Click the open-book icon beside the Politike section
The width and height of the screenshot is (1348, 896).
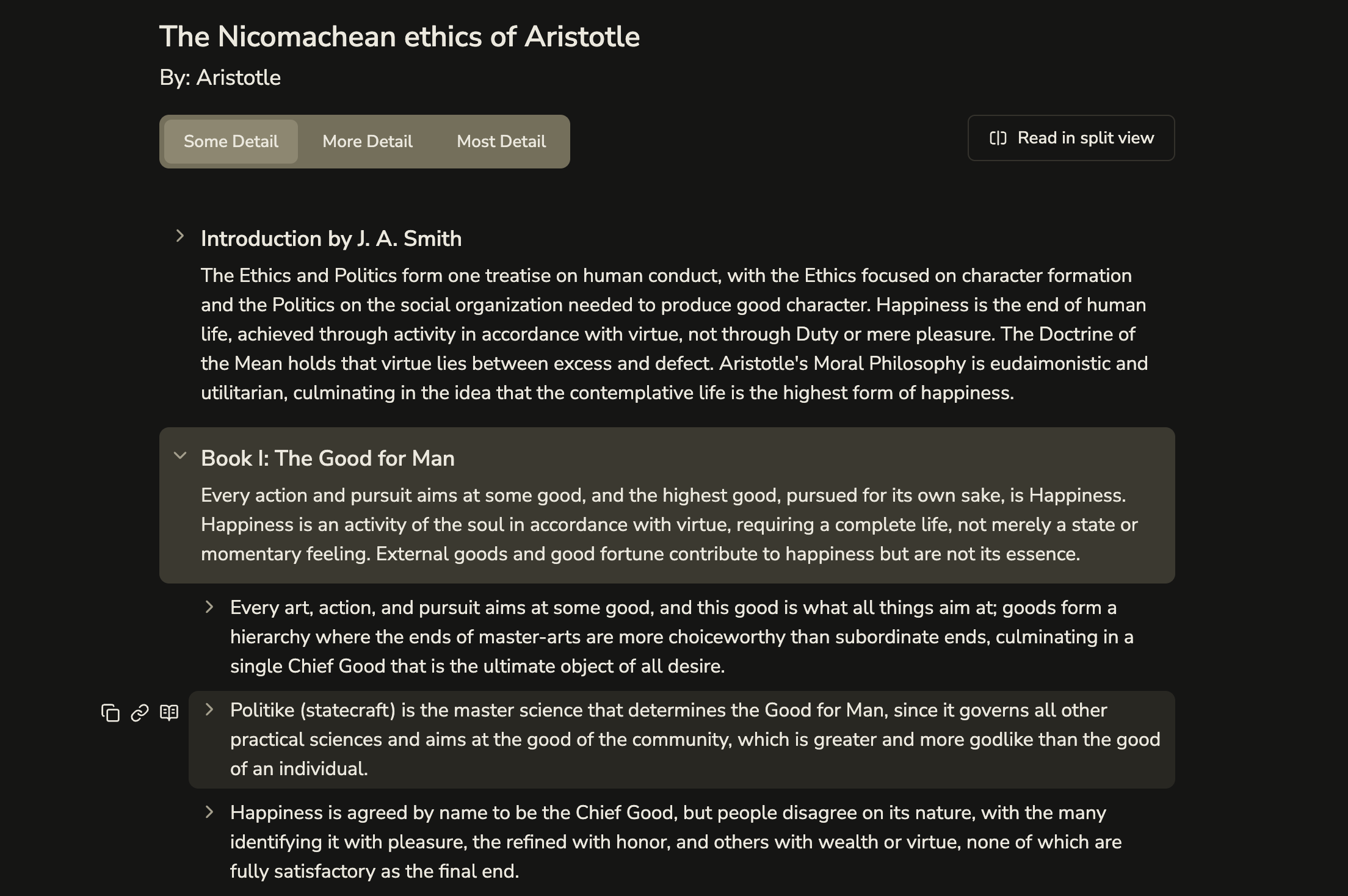169,712
